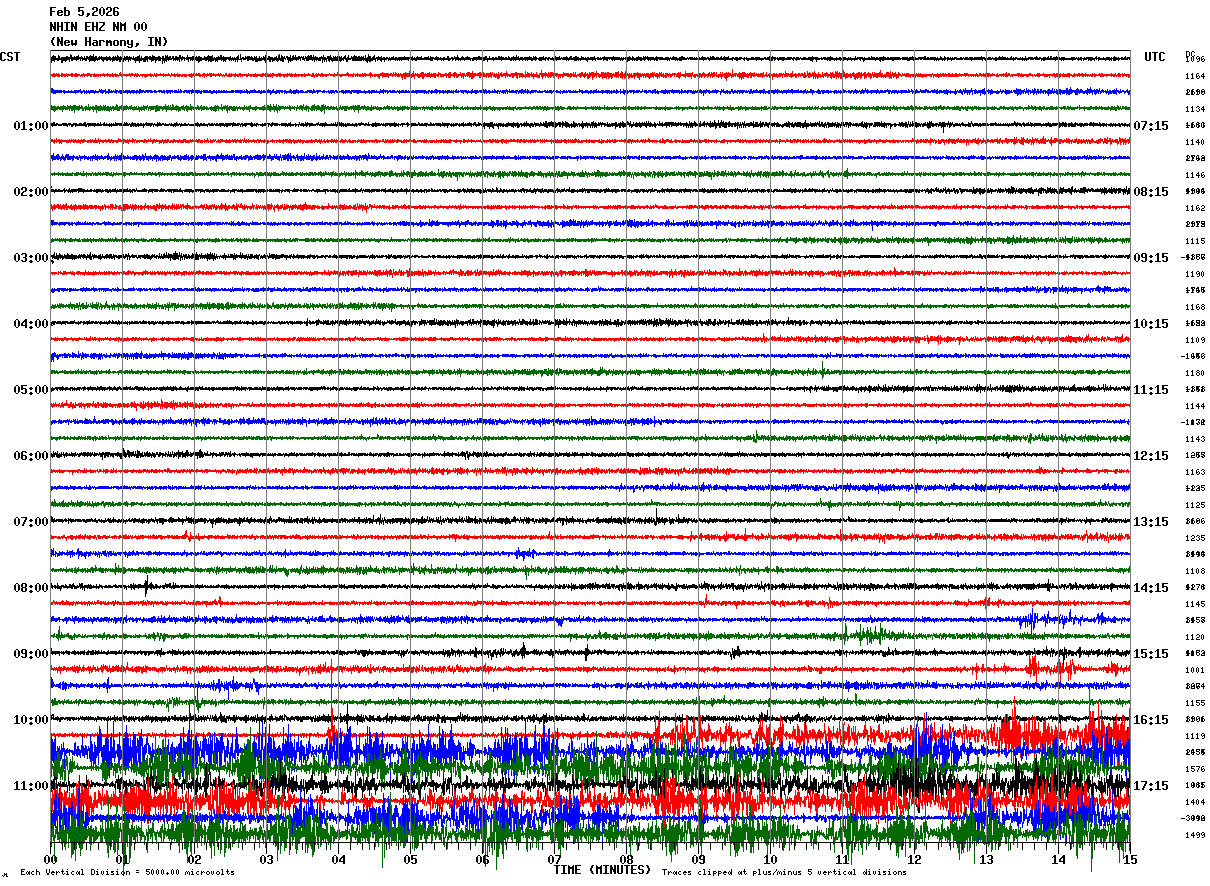
Task: Click the DC offset value '1109'
Action: coord(1195,340)
